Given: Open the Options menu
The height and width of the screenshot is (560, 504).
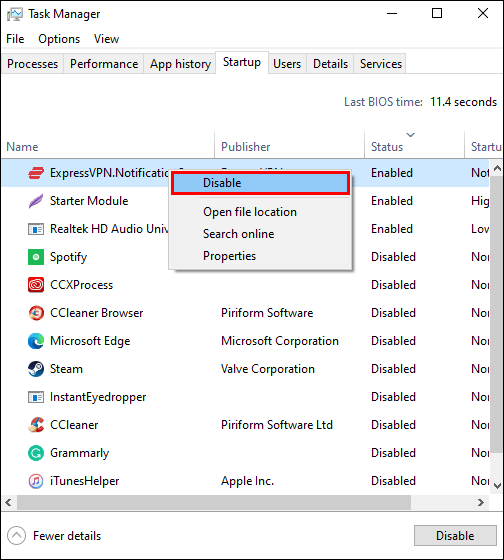Looking at the screenshot, I should (59, 39).
